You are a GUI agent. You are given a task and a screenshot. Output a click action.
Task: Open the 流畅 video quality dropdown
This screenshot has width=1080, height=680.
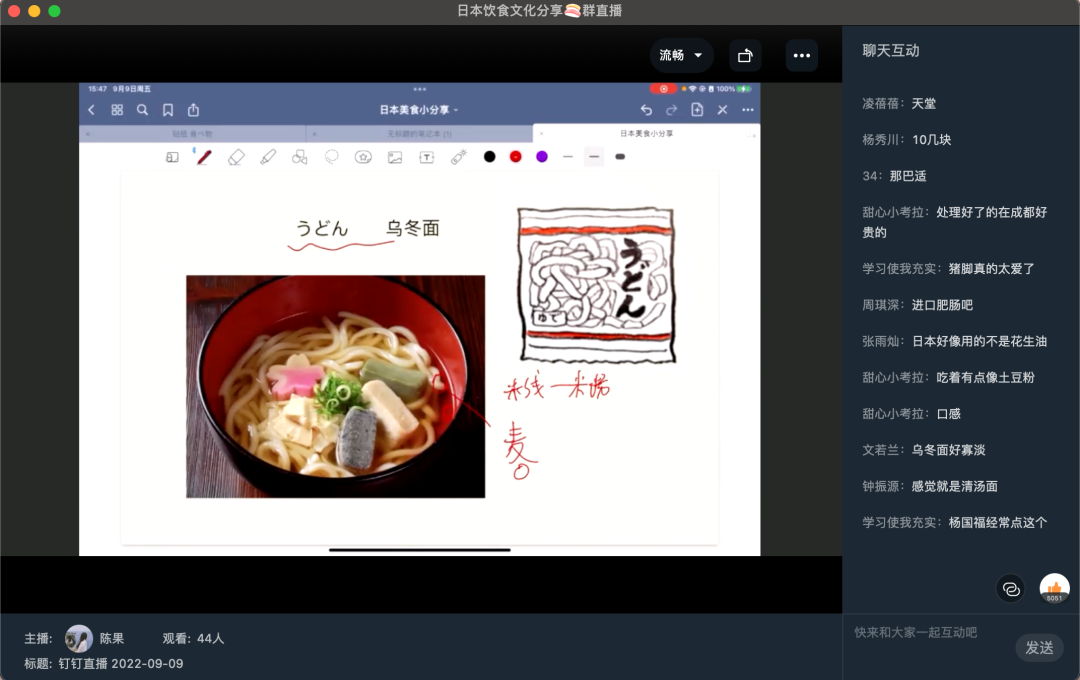682,56
